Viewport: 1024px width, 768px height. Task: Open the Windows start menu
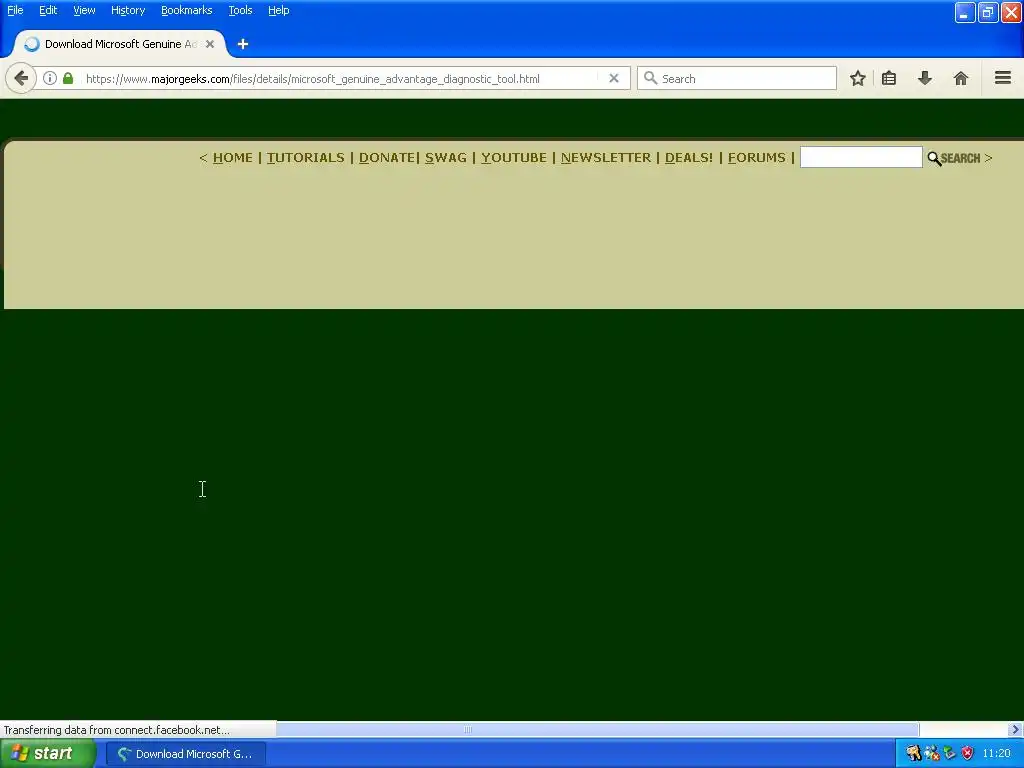pos(47,754)
